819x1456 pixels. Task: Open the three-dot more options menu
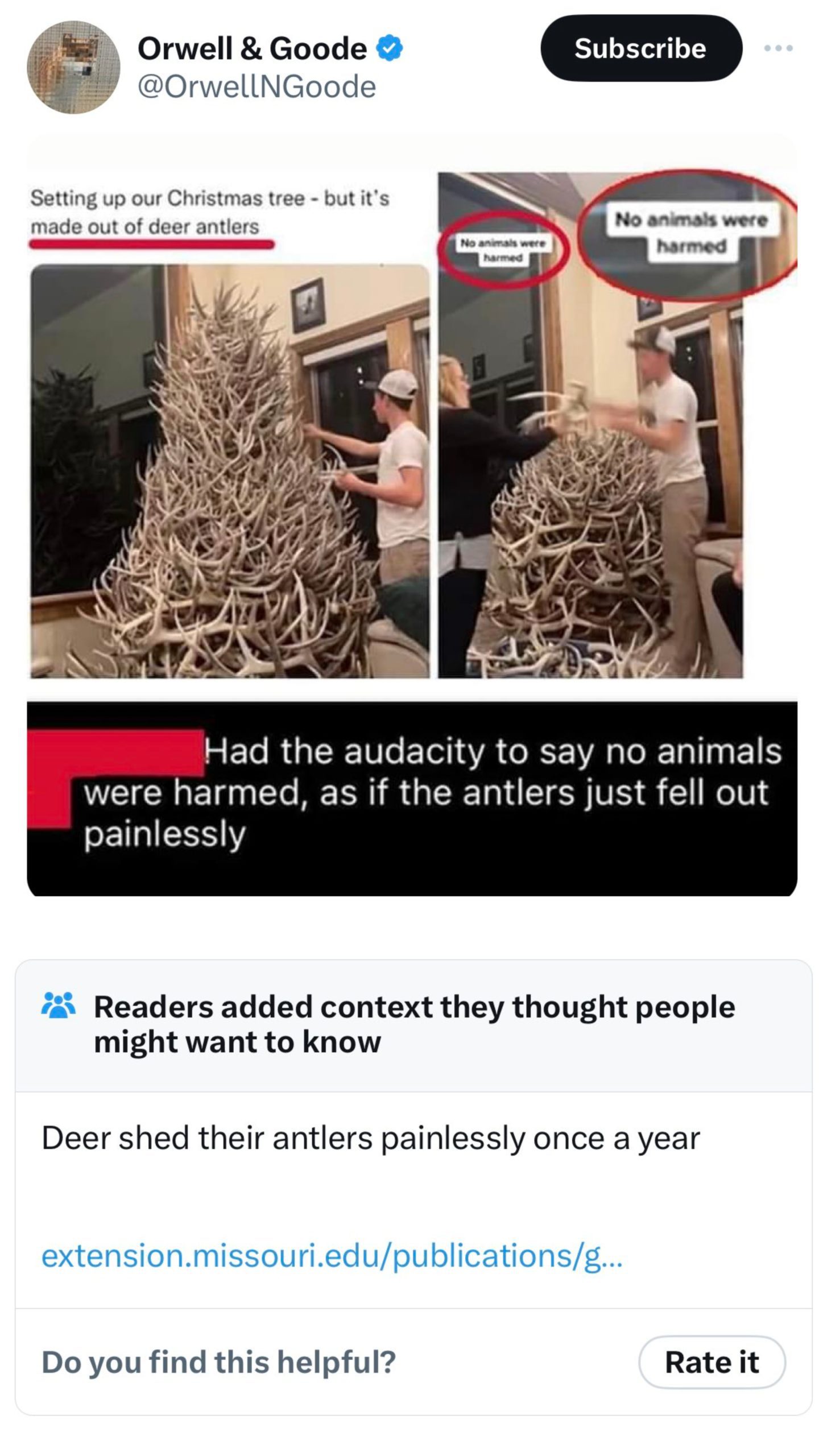pyautogui.click(x=778, y=48)
